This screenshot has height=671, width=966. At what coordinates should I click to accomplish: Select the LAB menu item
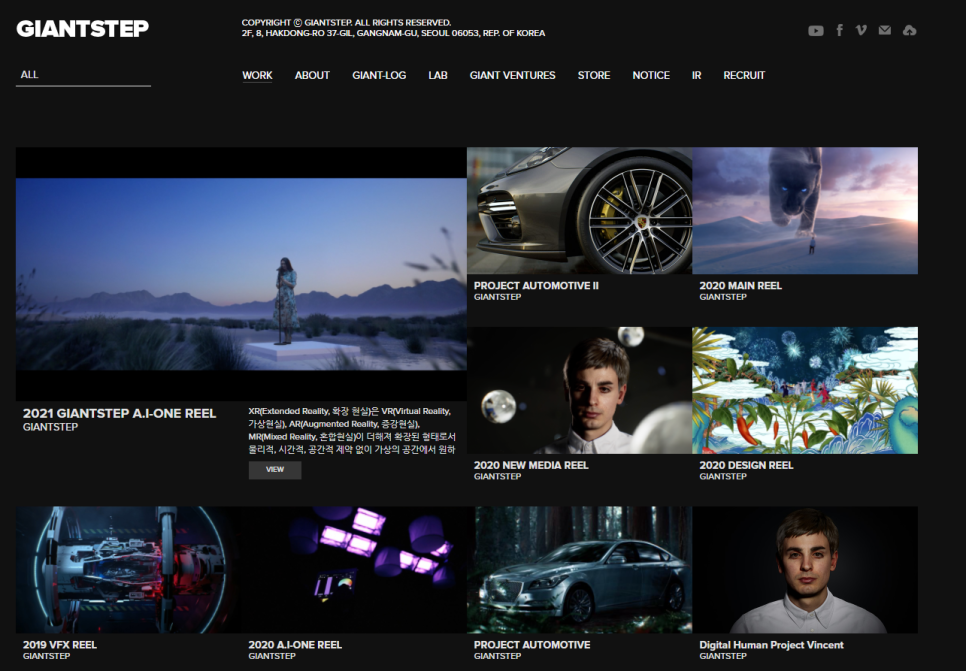(438, 75)
